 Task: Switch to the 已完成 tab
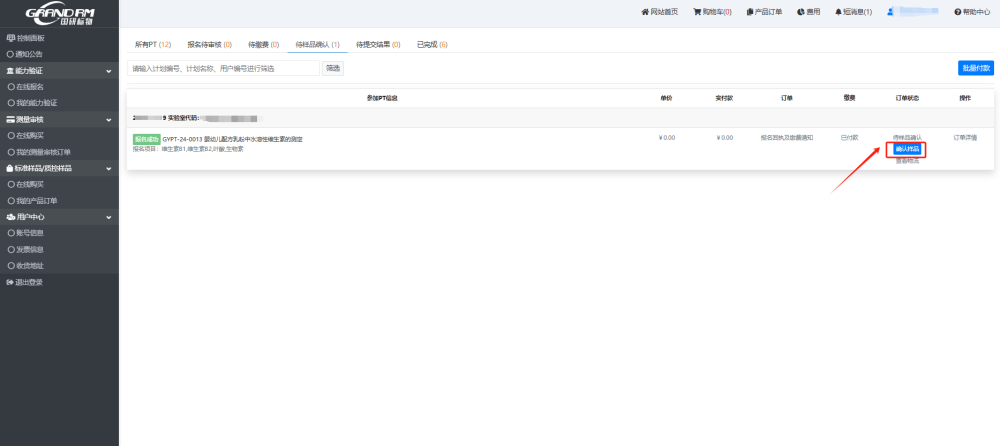pyautogui.click(x=432, y=45)
